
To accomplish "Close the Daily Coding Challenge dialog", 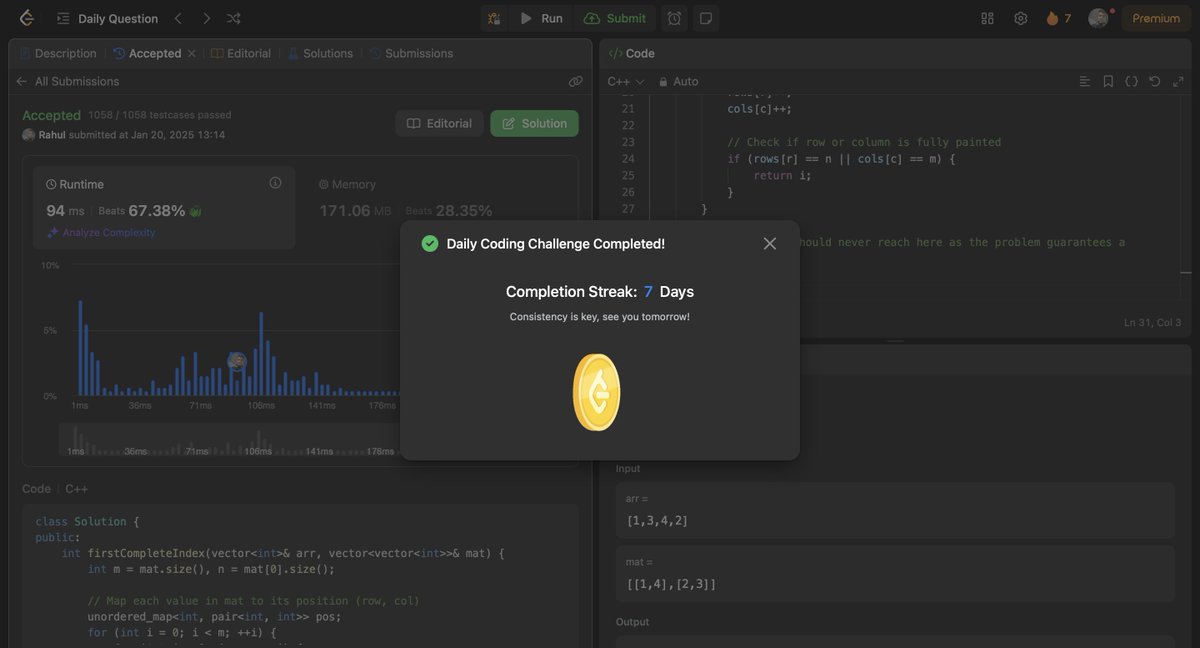I will point(769,243).
